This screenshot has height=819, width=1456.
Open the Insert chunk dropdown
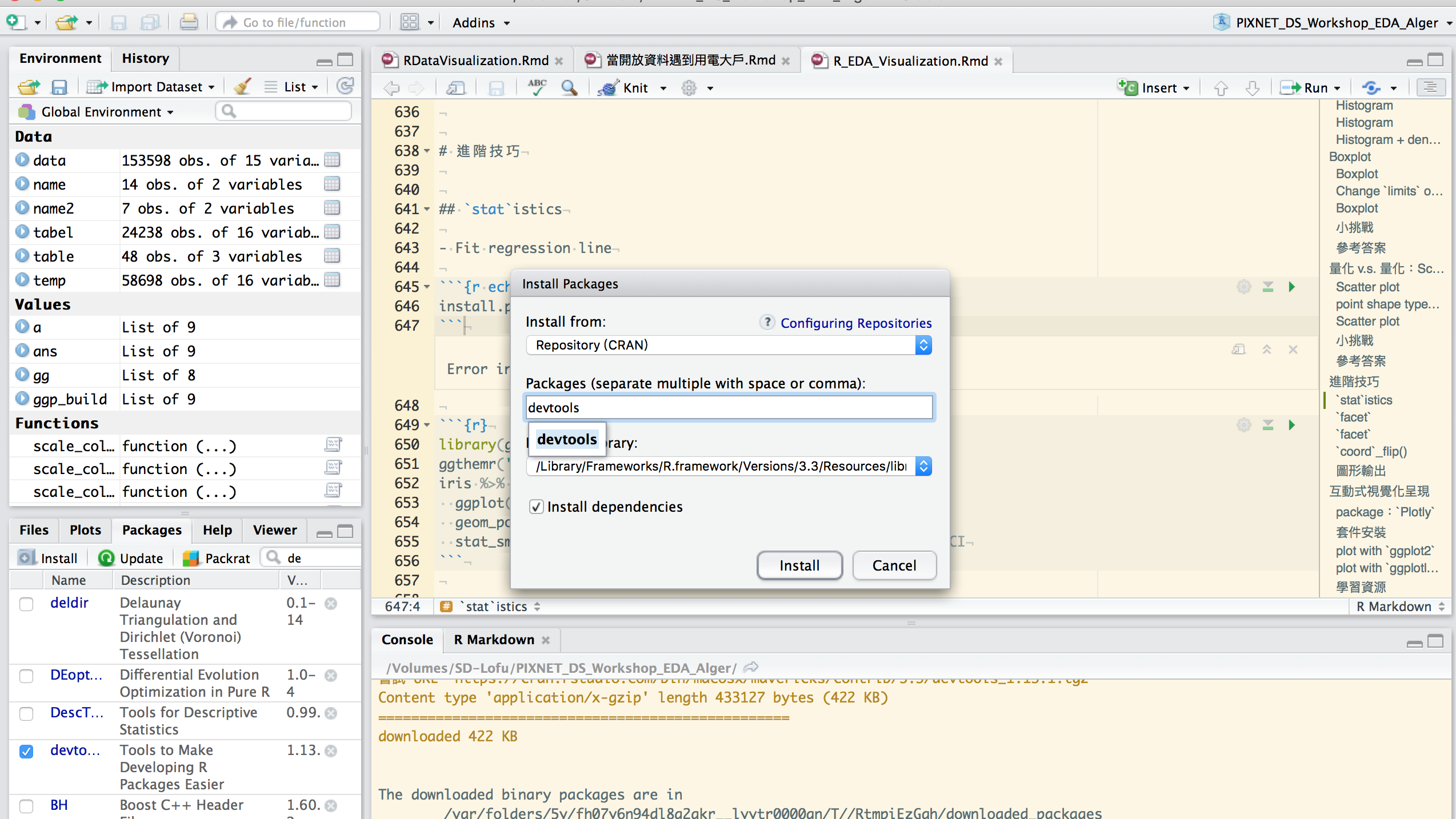pyautogui.click(x=1154, y=87)
